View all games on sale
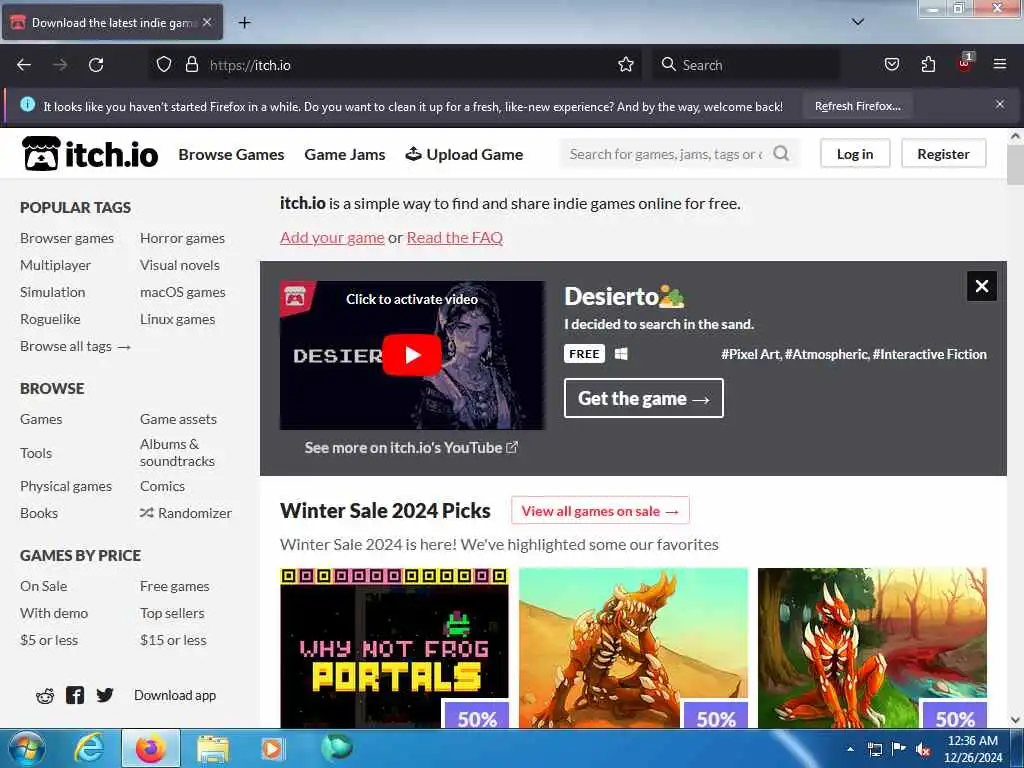The width and height of the screenshot is (1024, 768). click(x=600, y=511)
